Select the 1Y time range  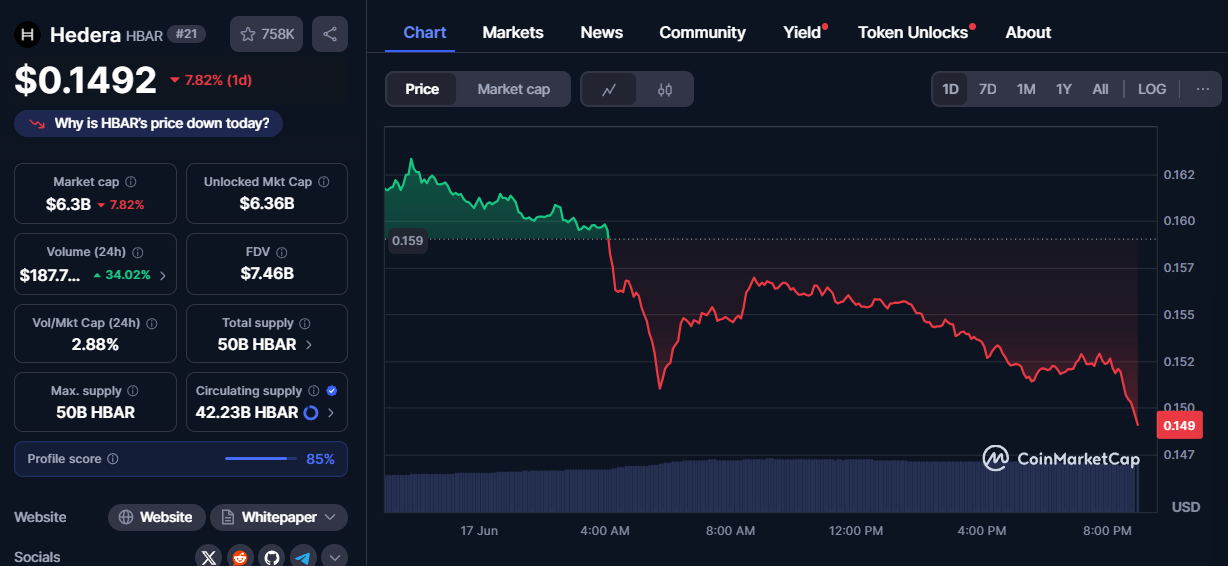point(1064,89)
